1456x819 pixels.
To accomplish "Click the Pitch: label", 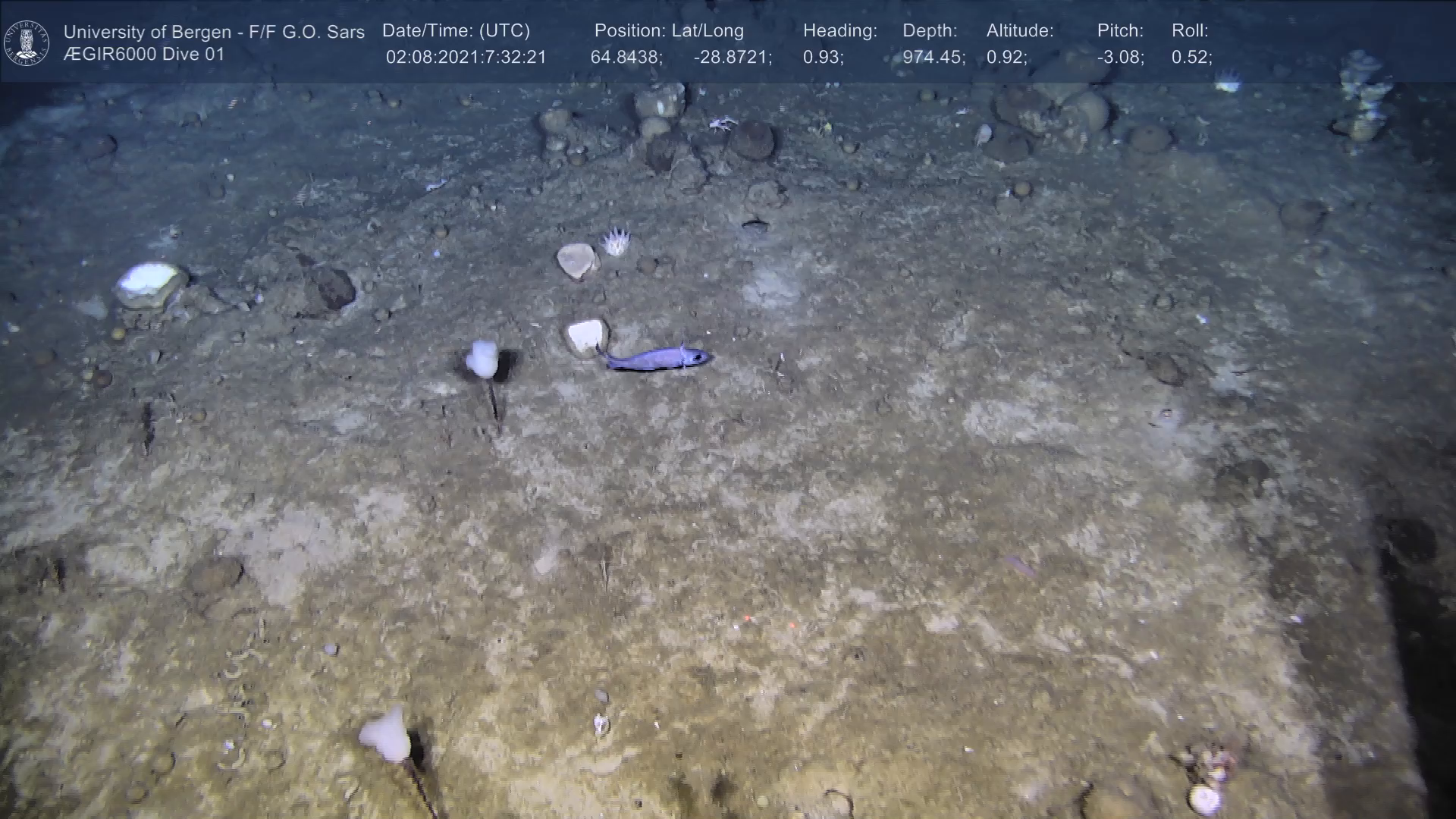I will (1120, 31).
